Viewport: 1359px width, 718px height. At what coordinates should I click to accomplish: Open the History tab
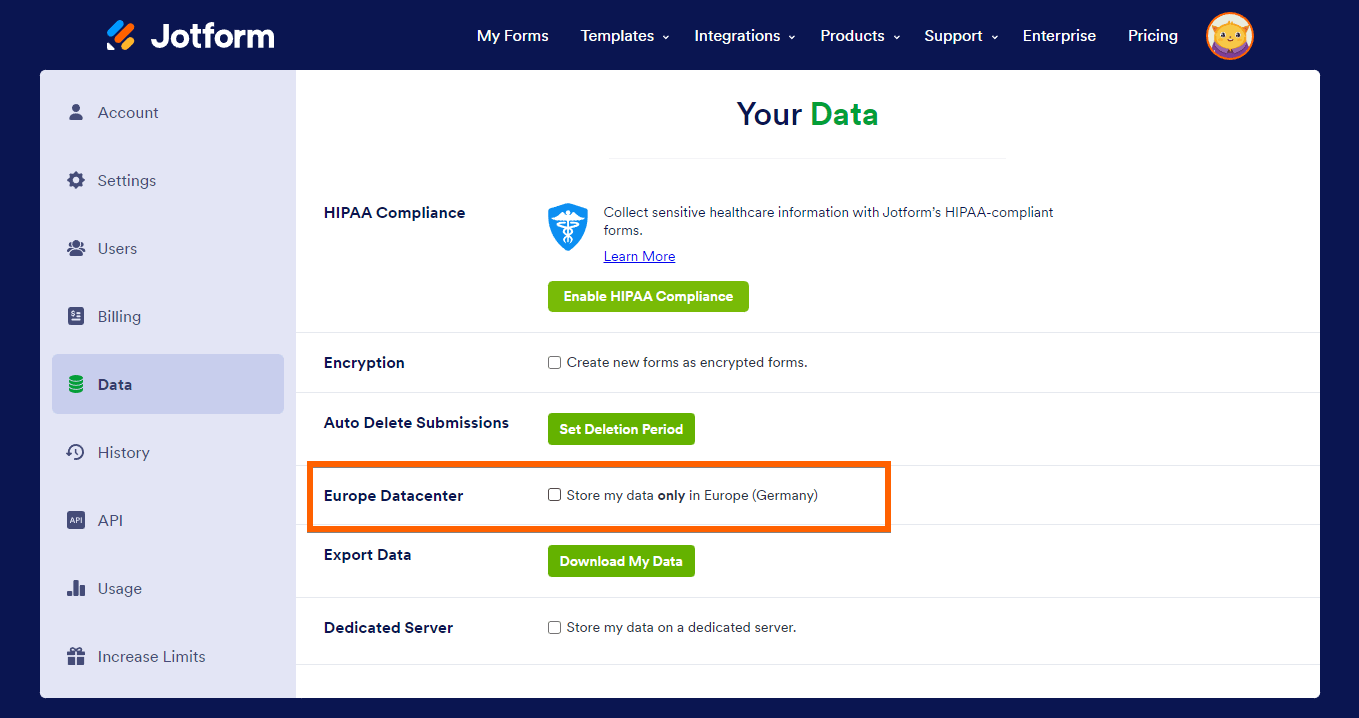coord(168,452)
